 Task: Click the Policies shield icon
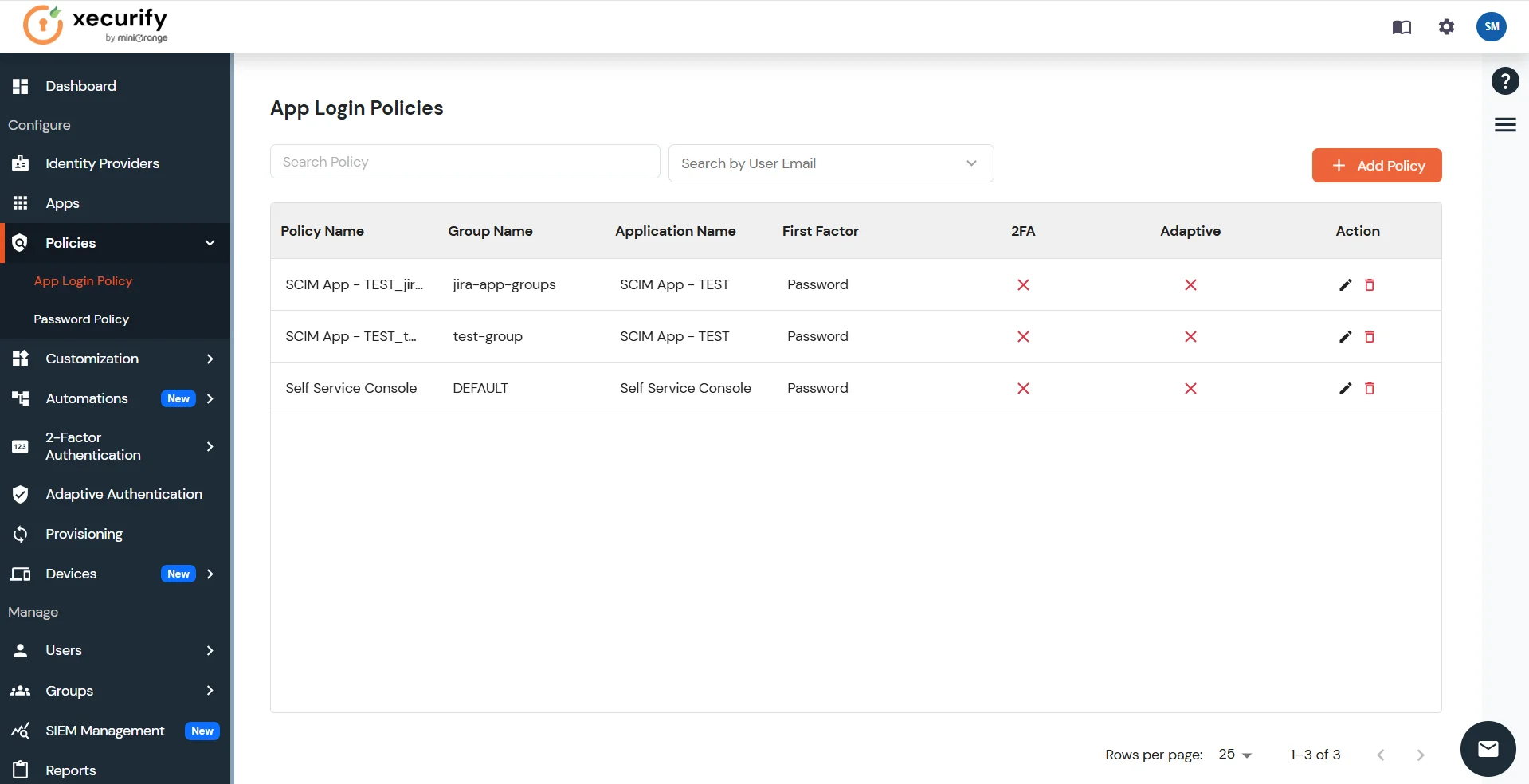pyautogui.click(x=21, y=243)
